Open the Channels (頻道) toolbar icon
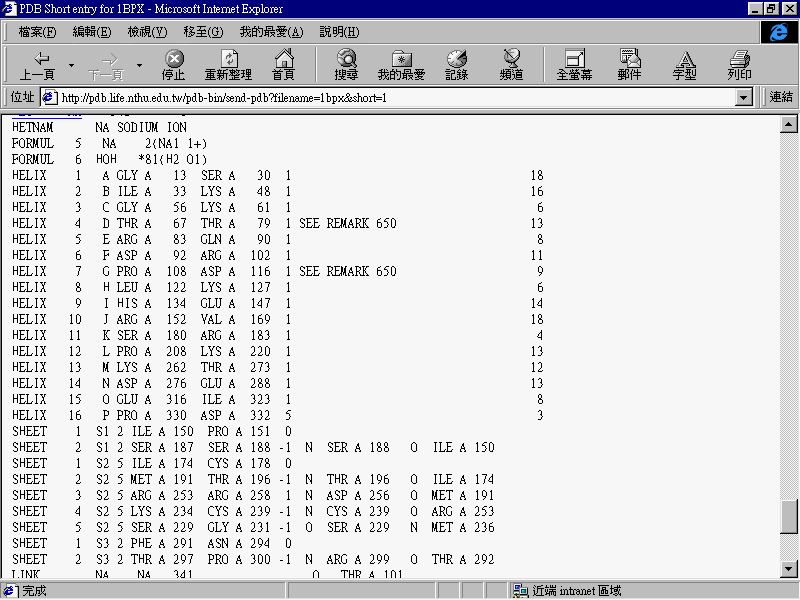Screen dimensions: 800x600 (512, 65)
